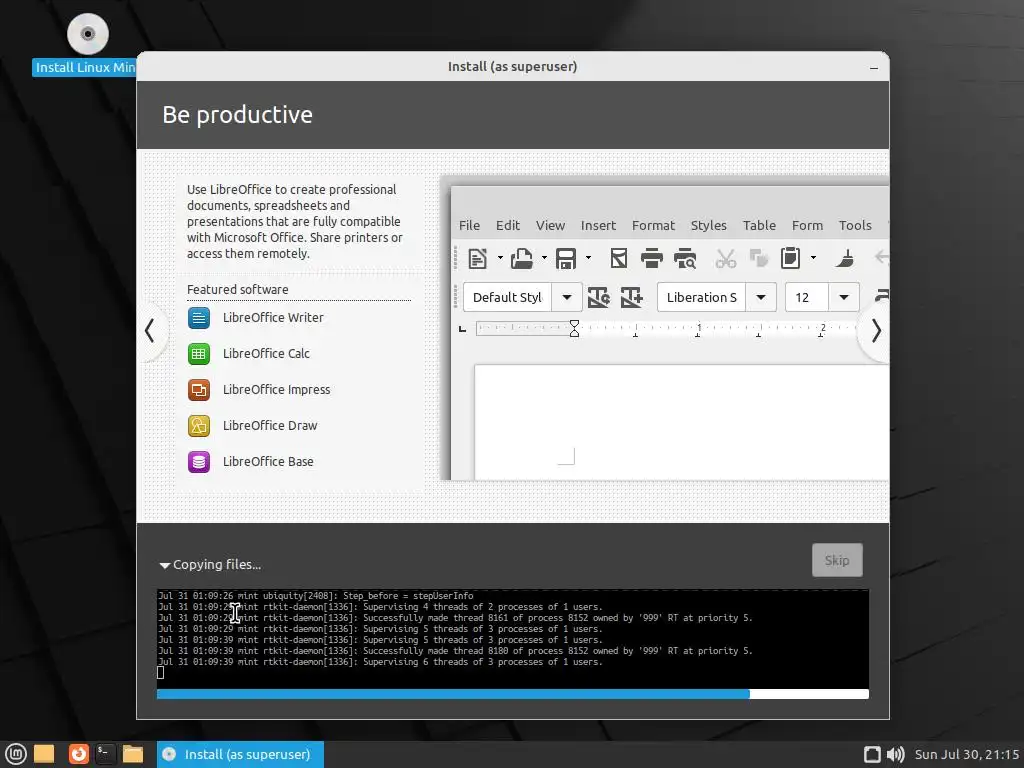1024x768 pixels.
Task: Click the LibreOffice Impress icon
Action: click(x=199, y=390)
